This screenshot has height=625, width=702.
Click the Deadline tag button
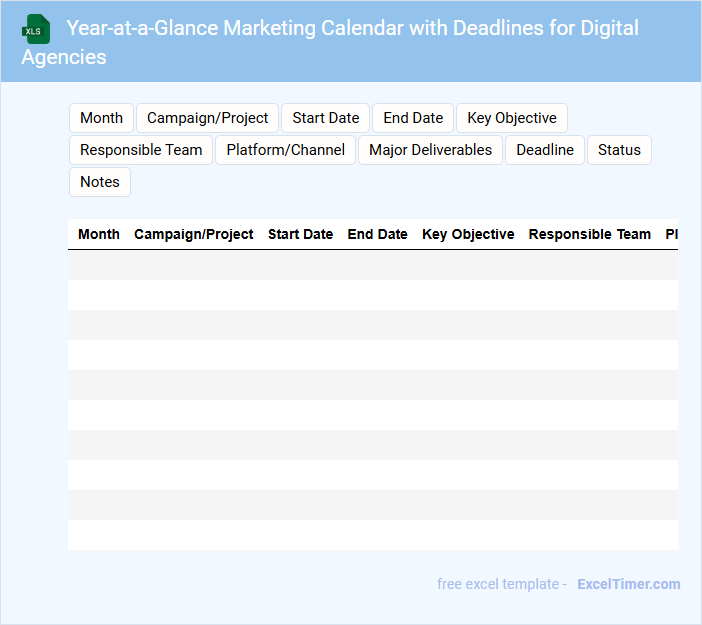[x=545, y=150]
